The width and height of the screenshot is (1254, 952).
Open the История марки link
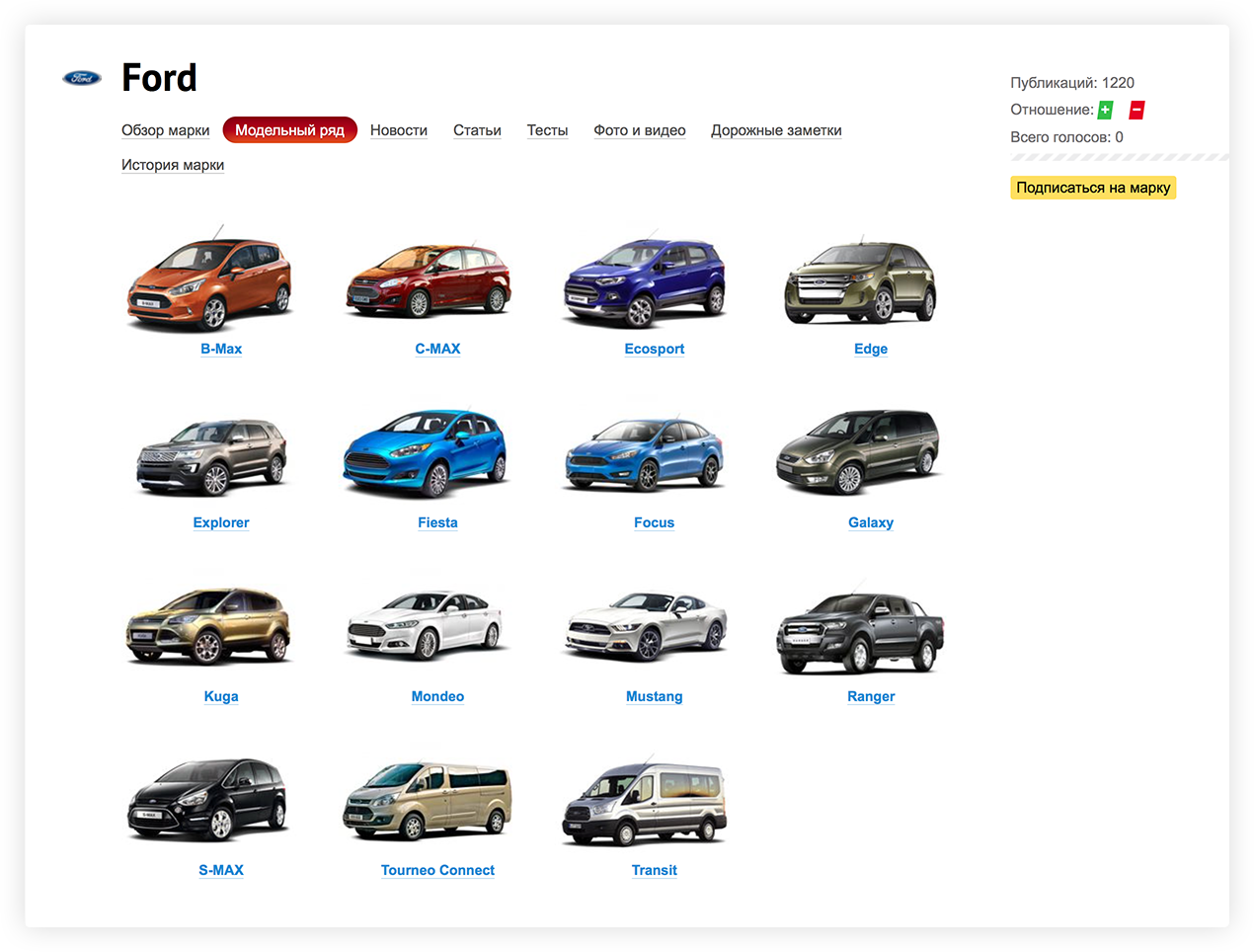coord(173,165)
